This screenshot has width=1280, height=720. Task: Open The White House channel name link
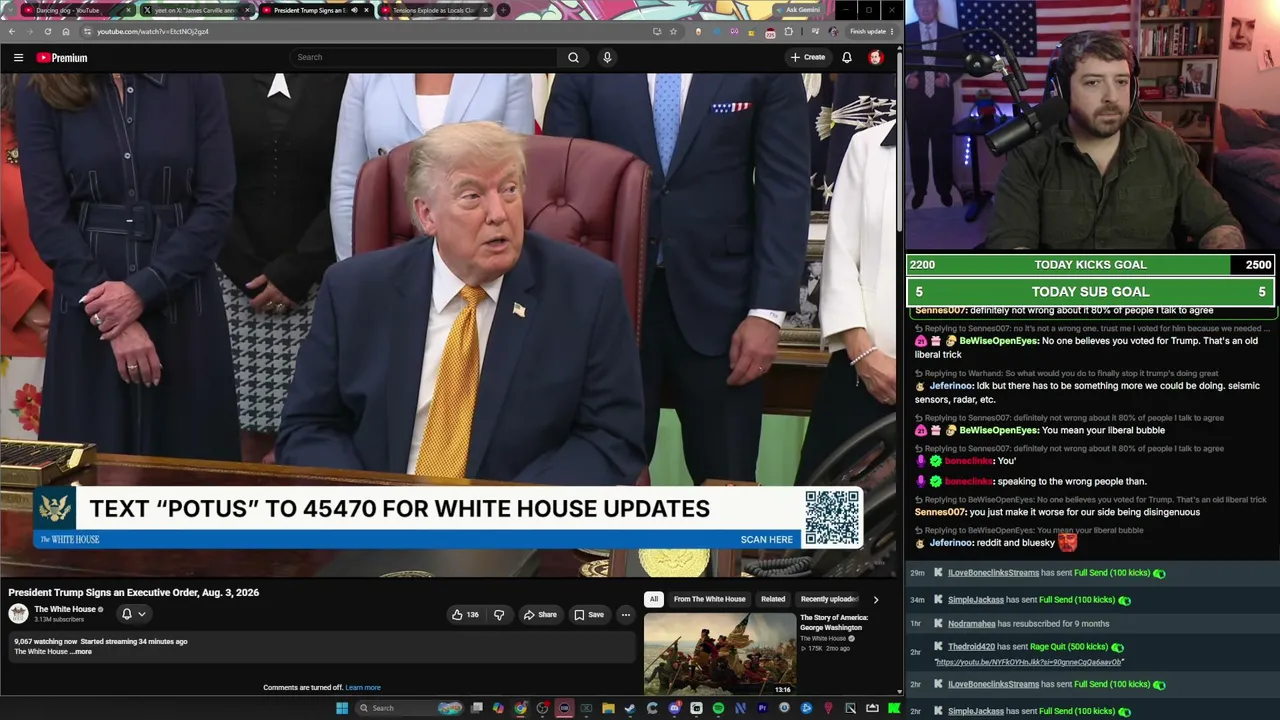[x=65, y=609]
